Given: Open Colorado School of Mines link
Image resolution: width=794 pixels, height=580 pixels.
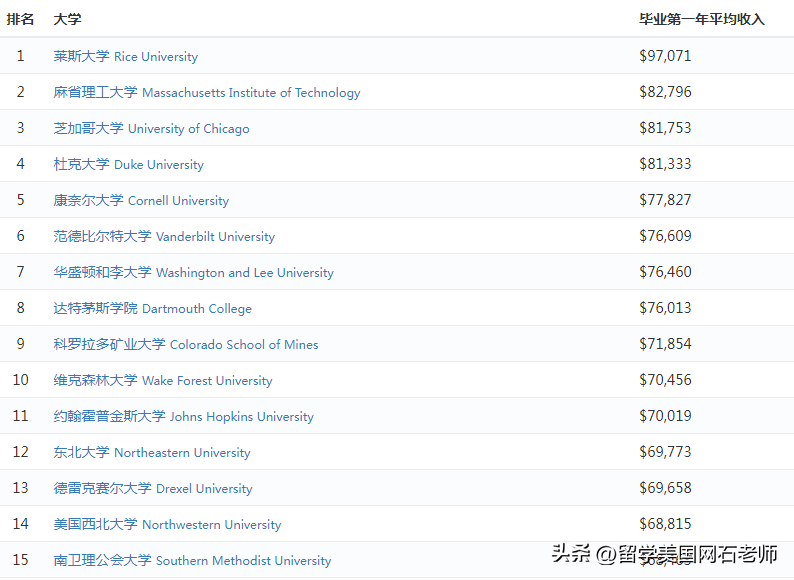Looking at the screenshot, I should [x=186, y=345].
